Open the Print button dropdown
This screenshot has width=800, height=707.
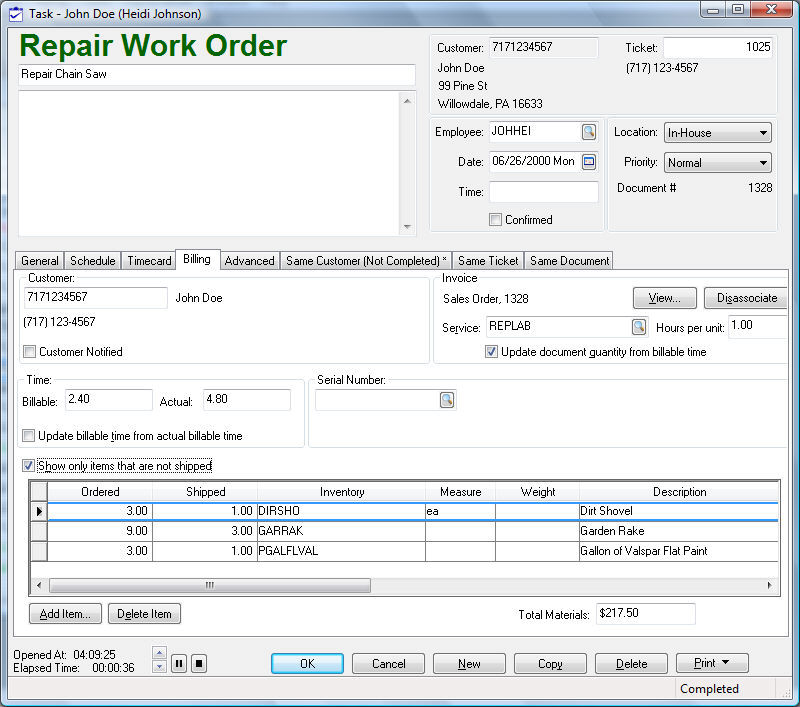pos(712,663)
